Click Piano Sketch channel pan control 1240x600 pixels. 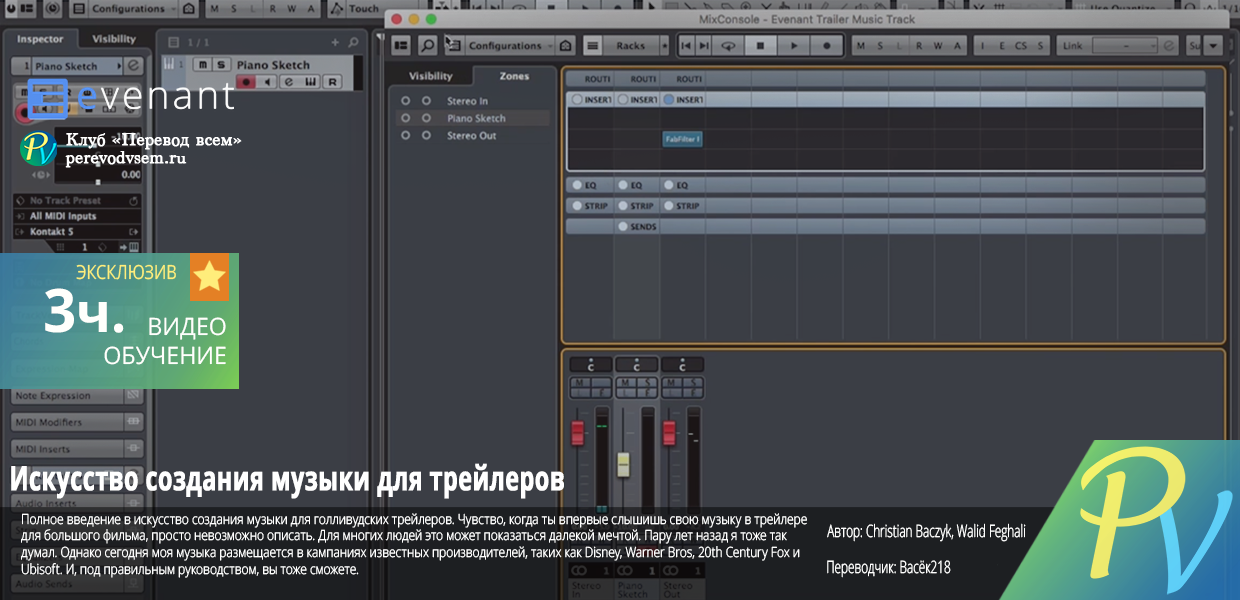tap(636, 365)
